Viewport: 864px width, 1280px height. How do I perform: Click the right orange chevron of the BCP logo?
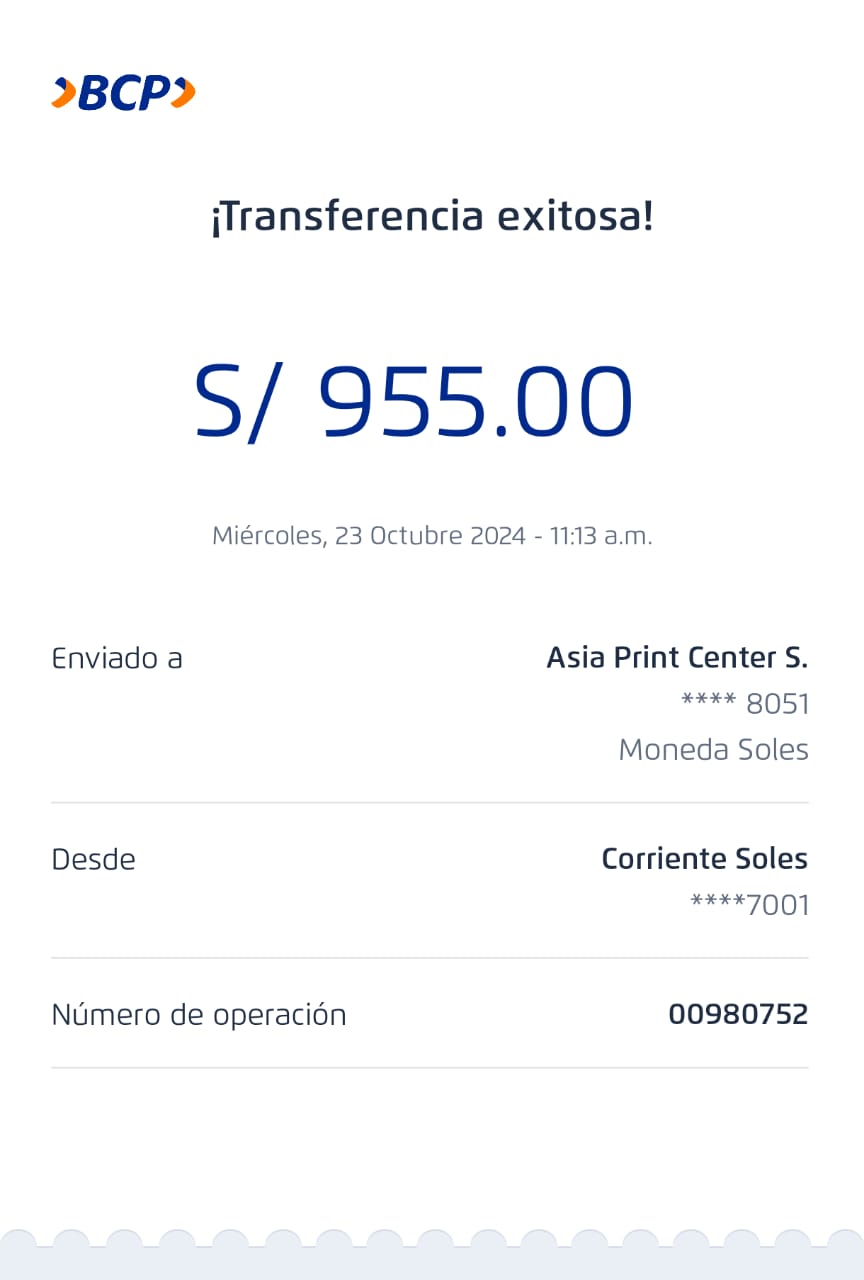tap(183, 93)
